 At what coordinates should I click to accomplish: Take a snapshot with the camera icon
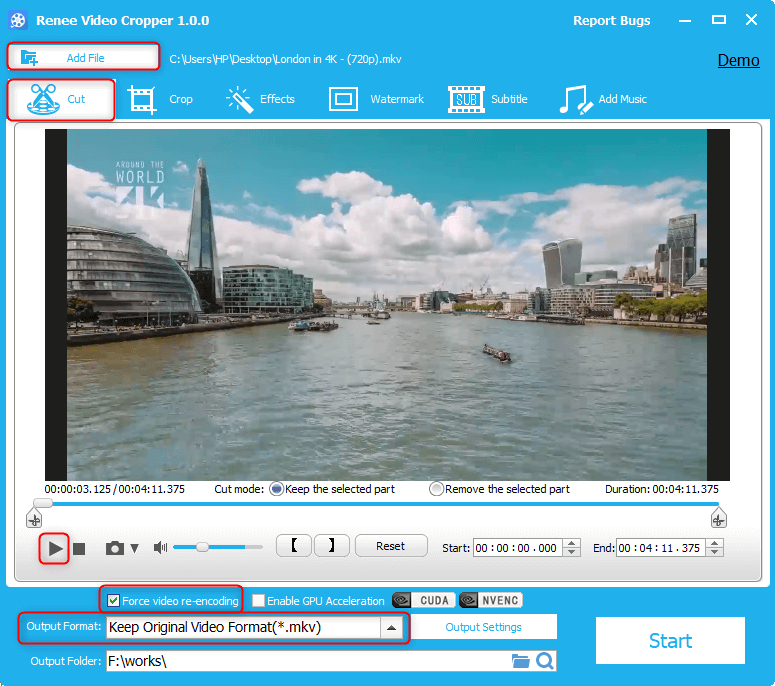pyautogui.click(x=115, y=548)
